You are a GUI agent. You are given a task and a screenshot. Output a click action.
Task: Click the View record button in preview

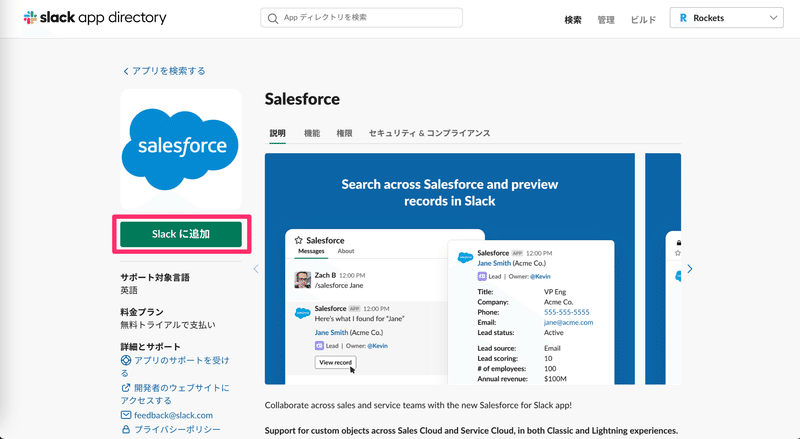tap(335, 362)
